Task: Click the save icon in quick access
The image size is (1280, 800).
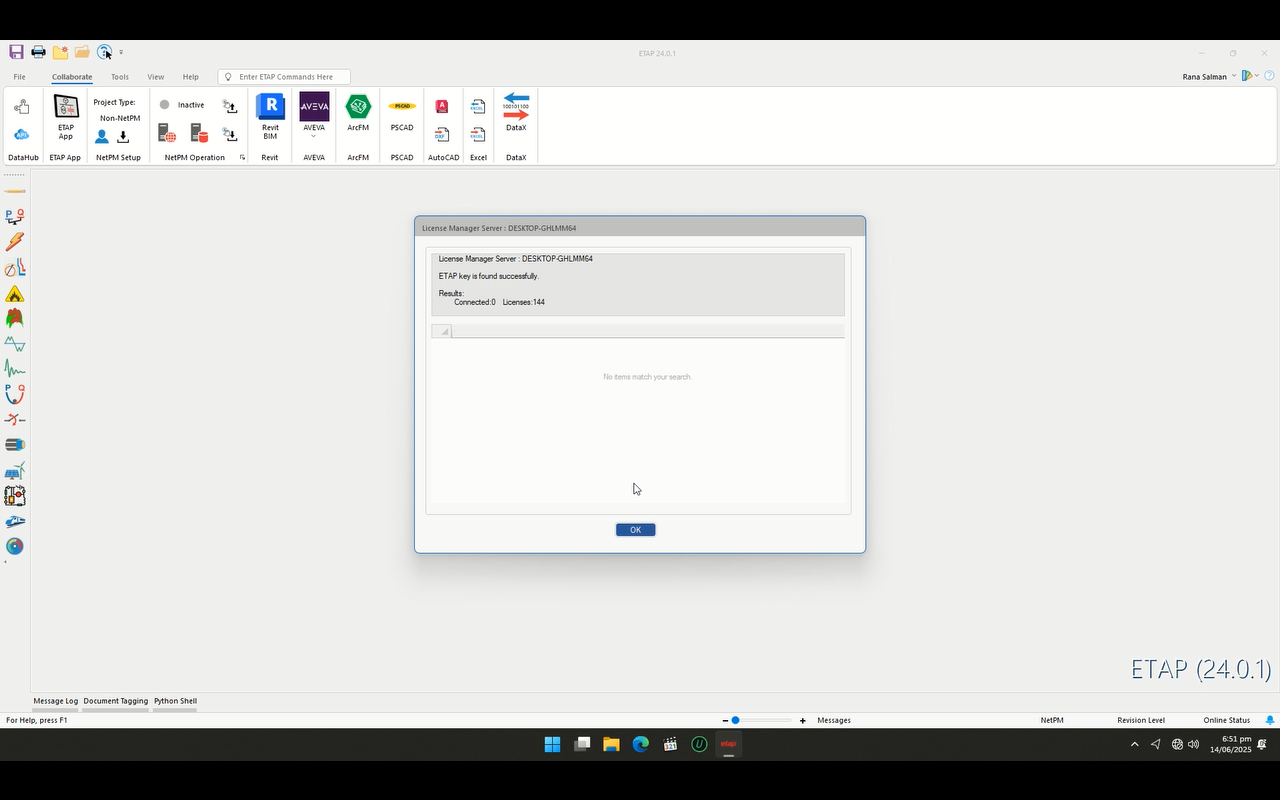Action: (x=16, y=52)
